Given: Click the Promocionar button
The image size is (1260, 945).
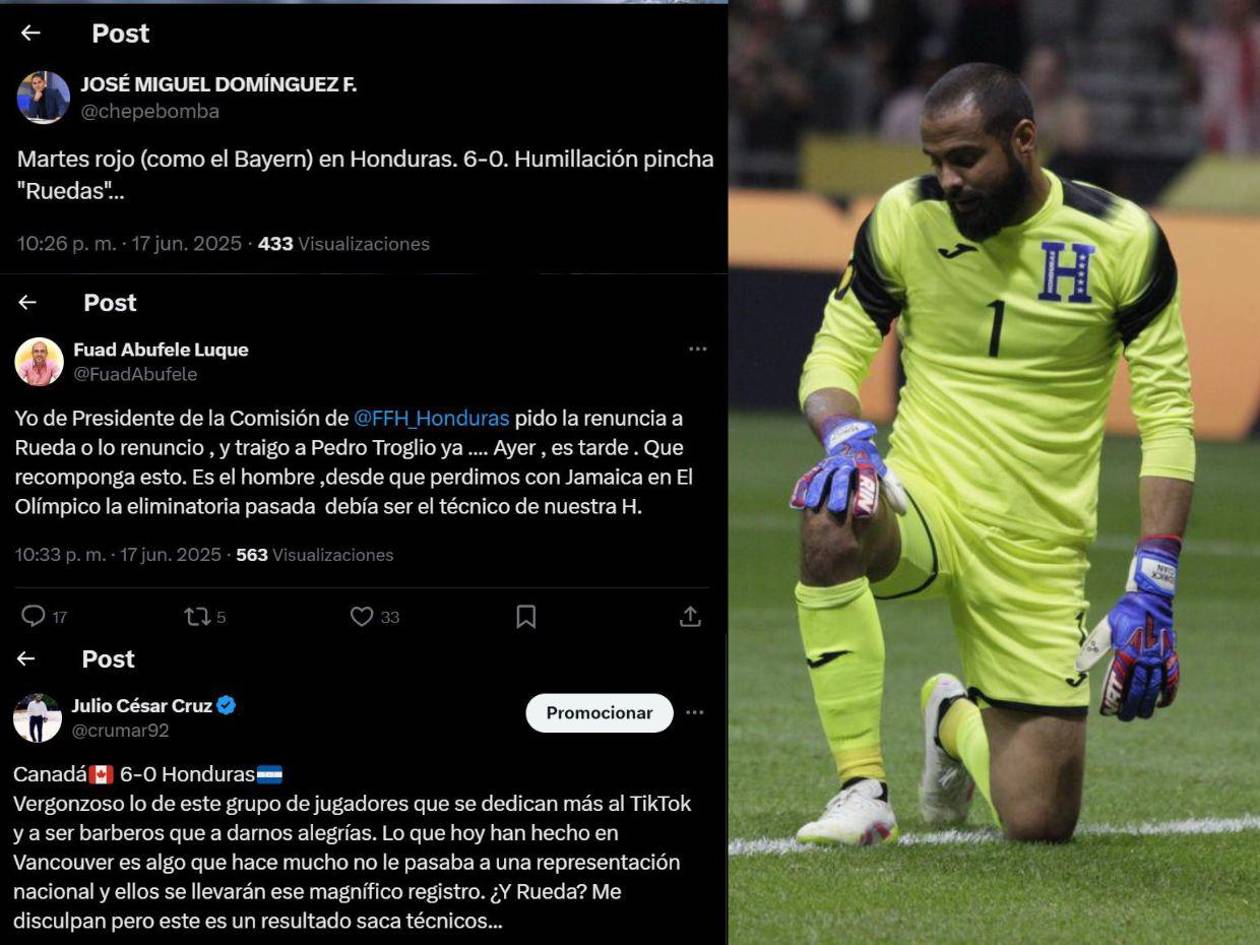Looking at the screenshot, I should (x=599, y=713).
